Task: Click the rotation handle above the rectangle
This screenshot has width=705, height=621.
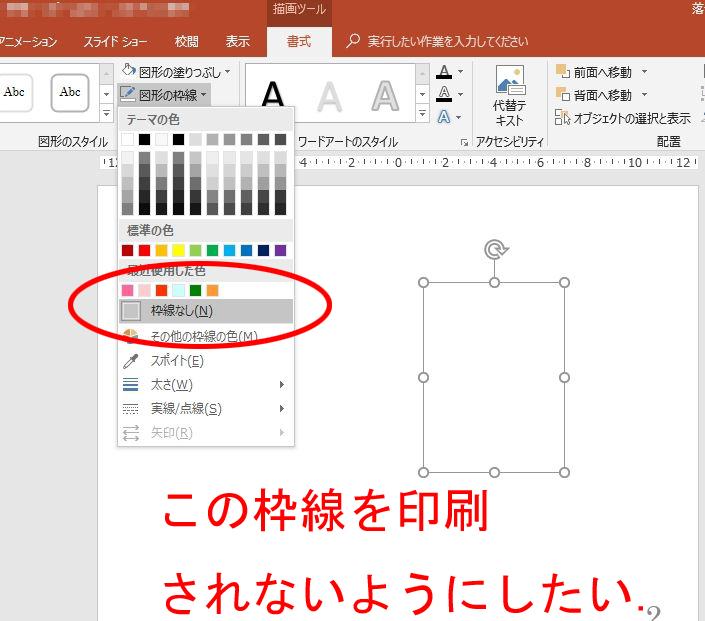Action: click(x=493, y=249)
